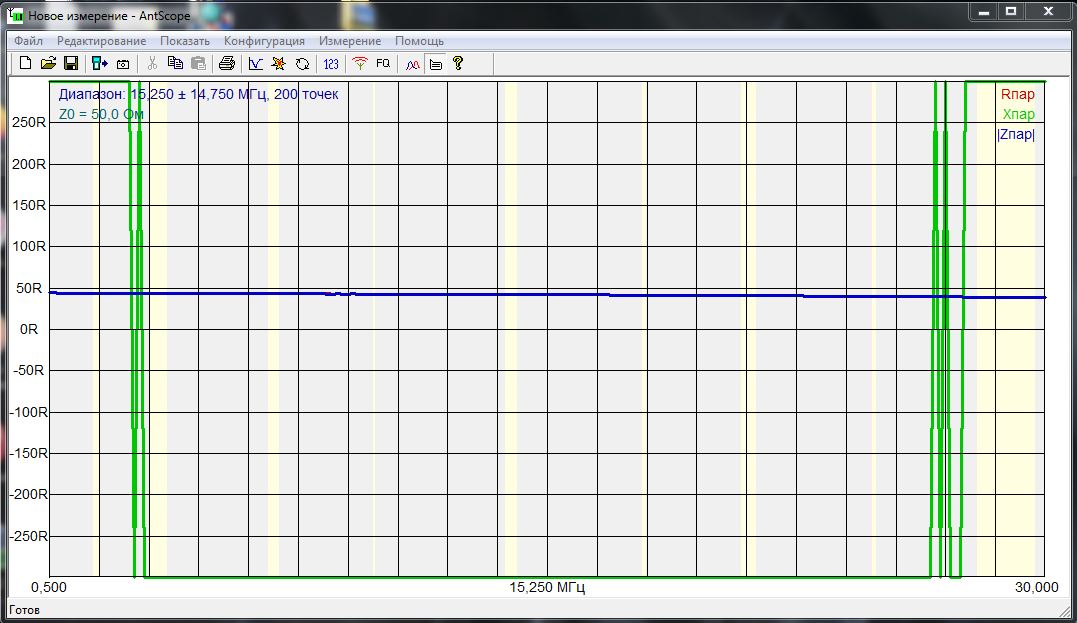Expand the Измерение menu

pyautogui.click(x=350, y=41)
